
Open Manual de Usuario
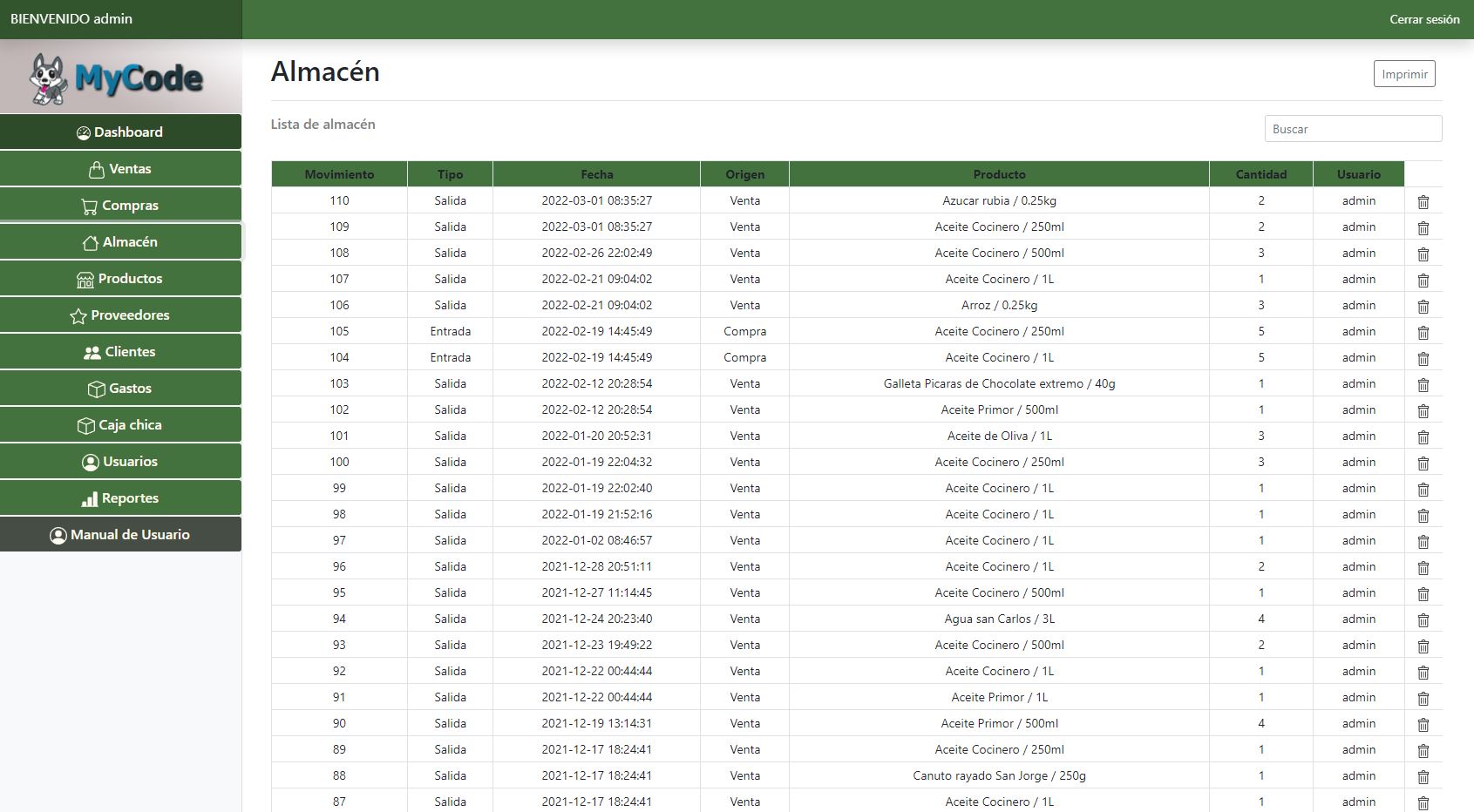tap(120, 535)
